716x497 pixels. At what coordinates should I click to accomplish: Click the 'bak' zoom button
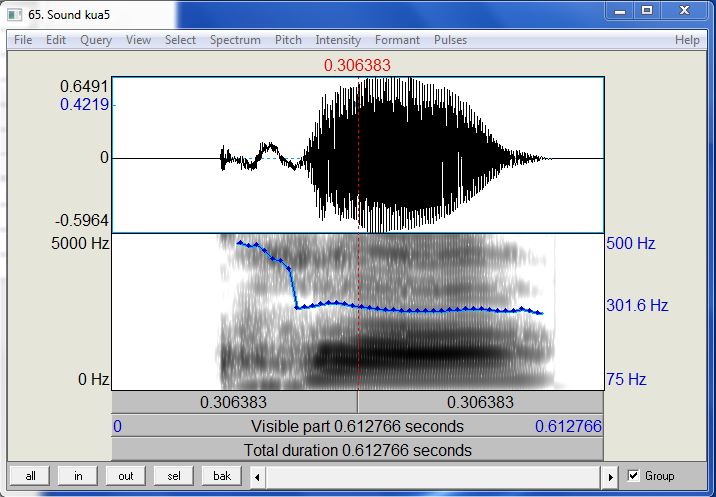[x=222, y=476]
